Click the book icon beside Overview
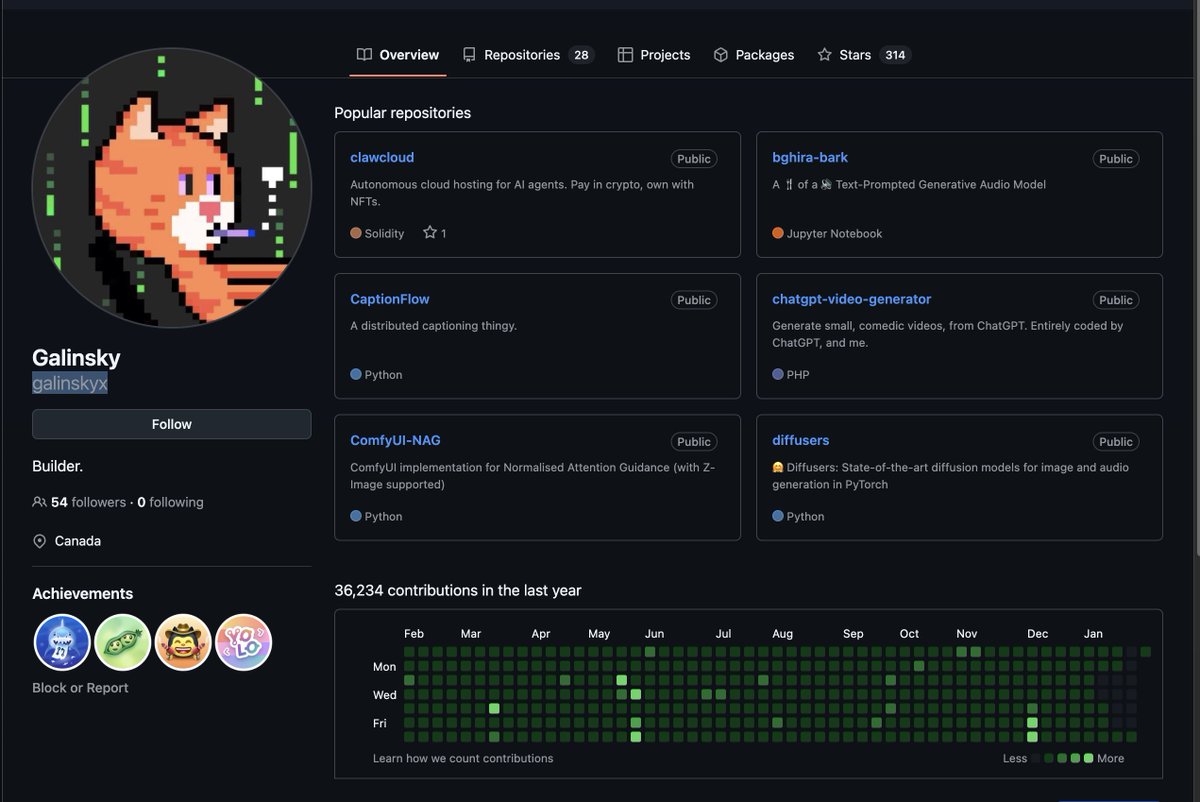This screenshot has width=1200, height=802. [x=365, y=55]
